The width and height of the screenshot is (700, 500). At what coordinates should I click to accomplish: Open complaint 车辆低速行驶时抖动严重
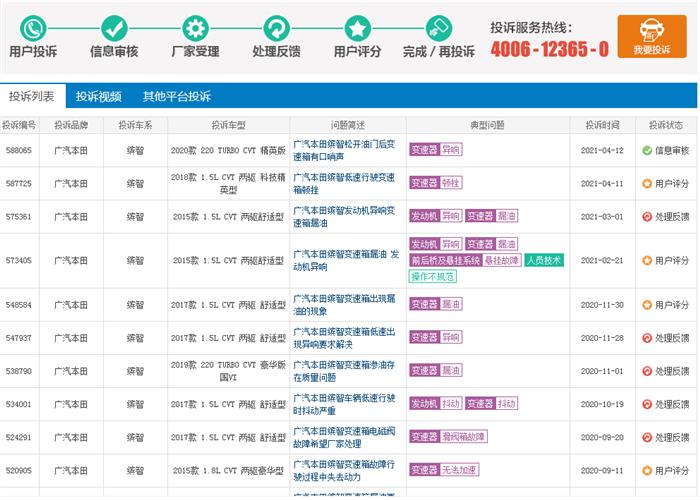(344, 404)
